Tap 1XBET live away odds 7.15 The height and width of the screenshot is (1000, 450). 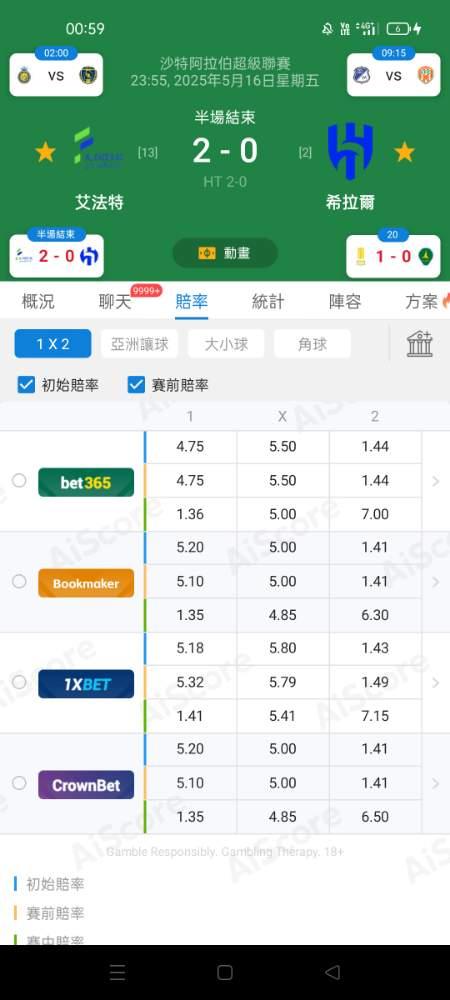(375, 716)
